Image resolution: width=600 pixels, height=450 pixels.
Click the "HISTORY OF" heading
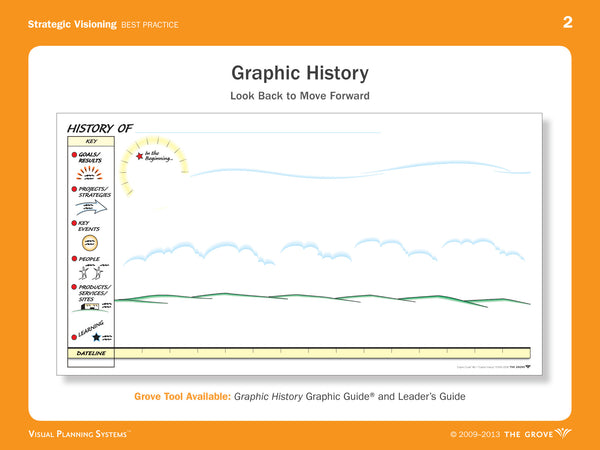tap(100, 128)
